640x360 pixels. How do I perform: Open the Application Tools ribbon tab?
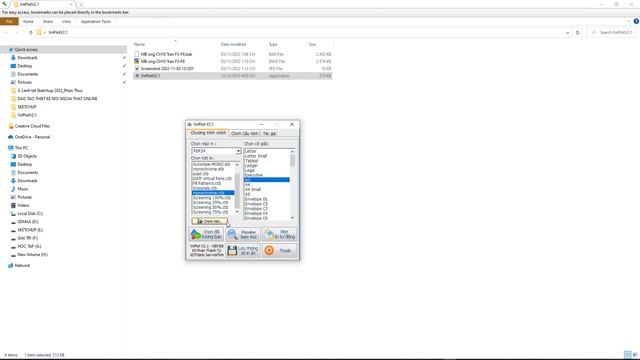pos(96,21)
